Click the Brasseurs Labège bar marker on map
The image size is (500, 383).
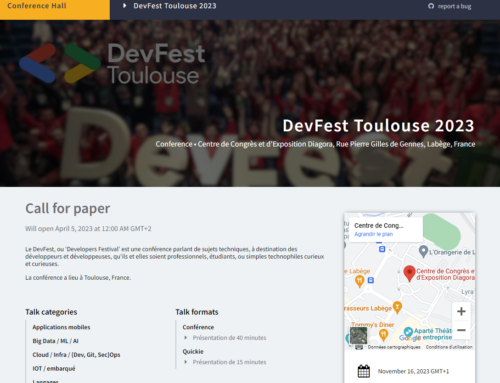397,307
